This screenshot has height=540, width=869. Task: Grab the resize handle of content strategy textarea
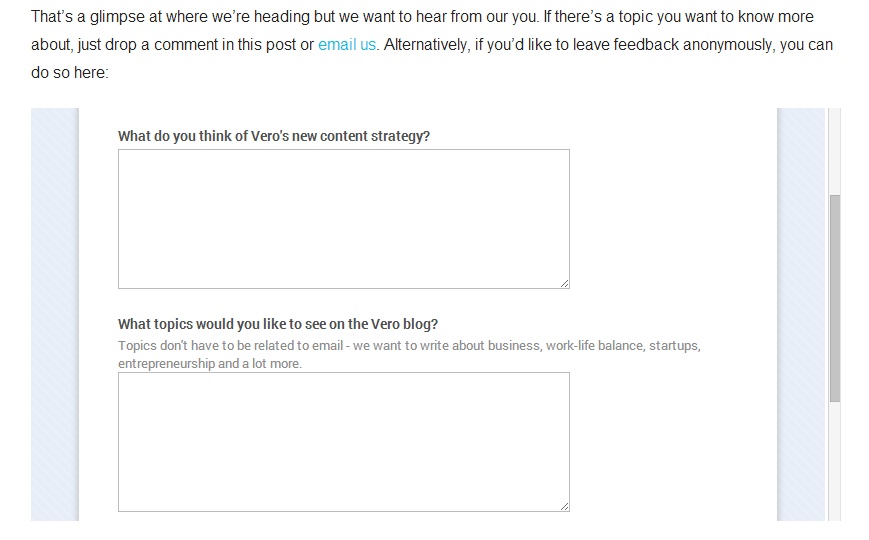tap(565, 284)
